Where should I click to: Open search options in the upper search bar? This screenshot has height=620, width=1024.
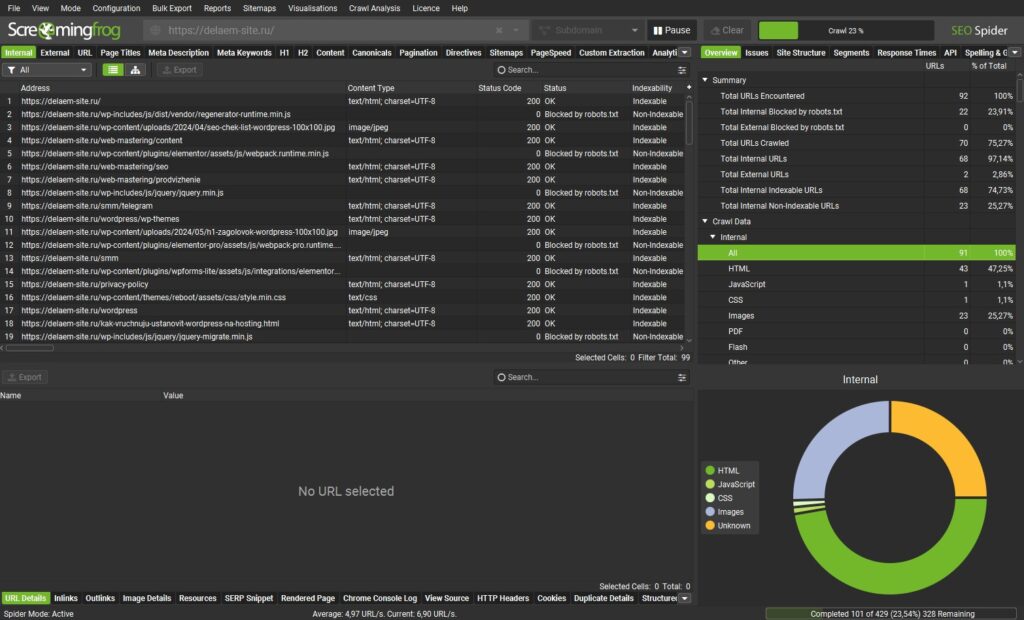point(682,70)
